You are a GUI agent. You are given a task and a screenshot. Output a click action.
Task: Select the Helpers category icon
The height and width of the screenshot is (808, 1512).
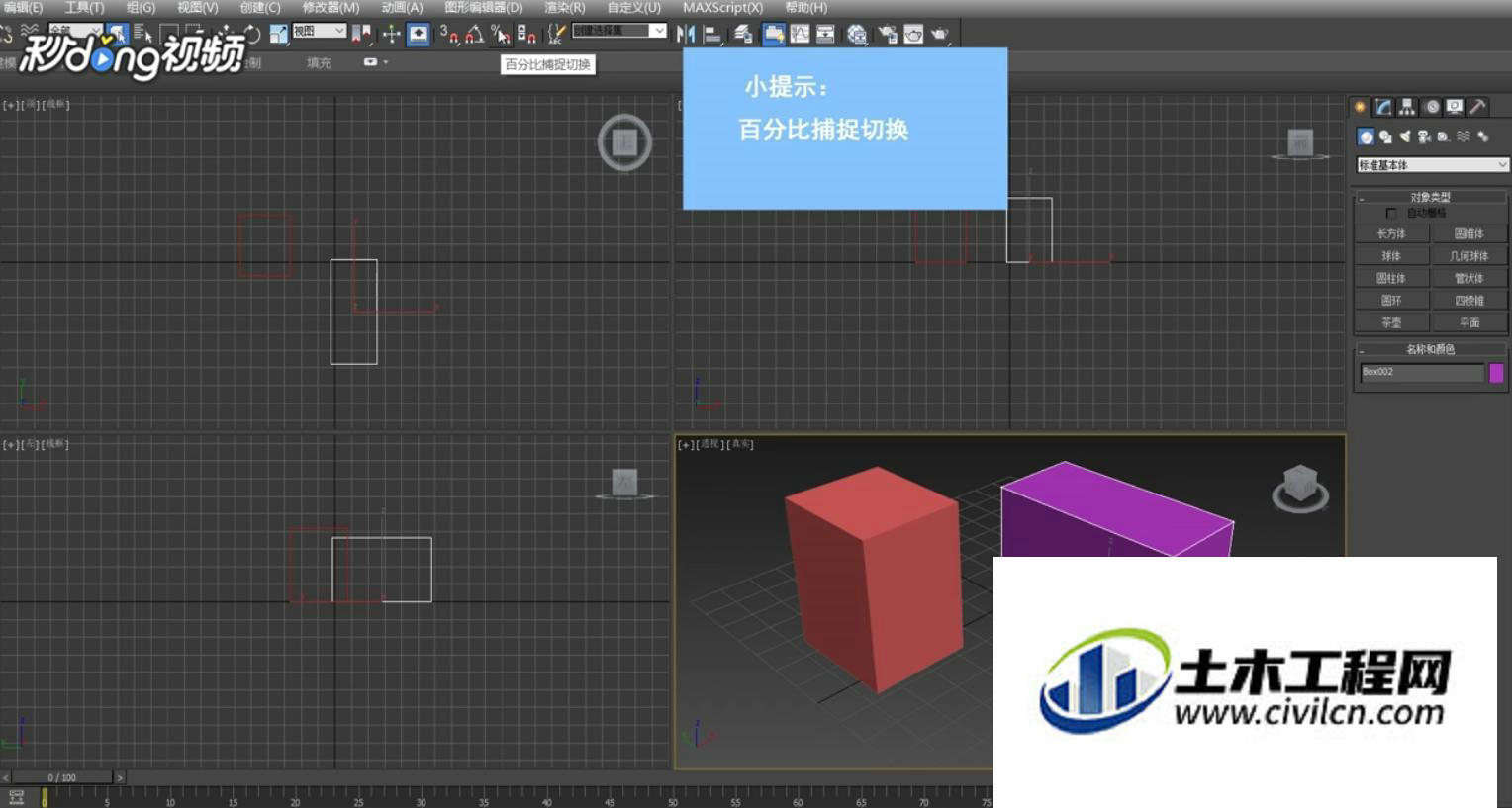coord(1444,136)
